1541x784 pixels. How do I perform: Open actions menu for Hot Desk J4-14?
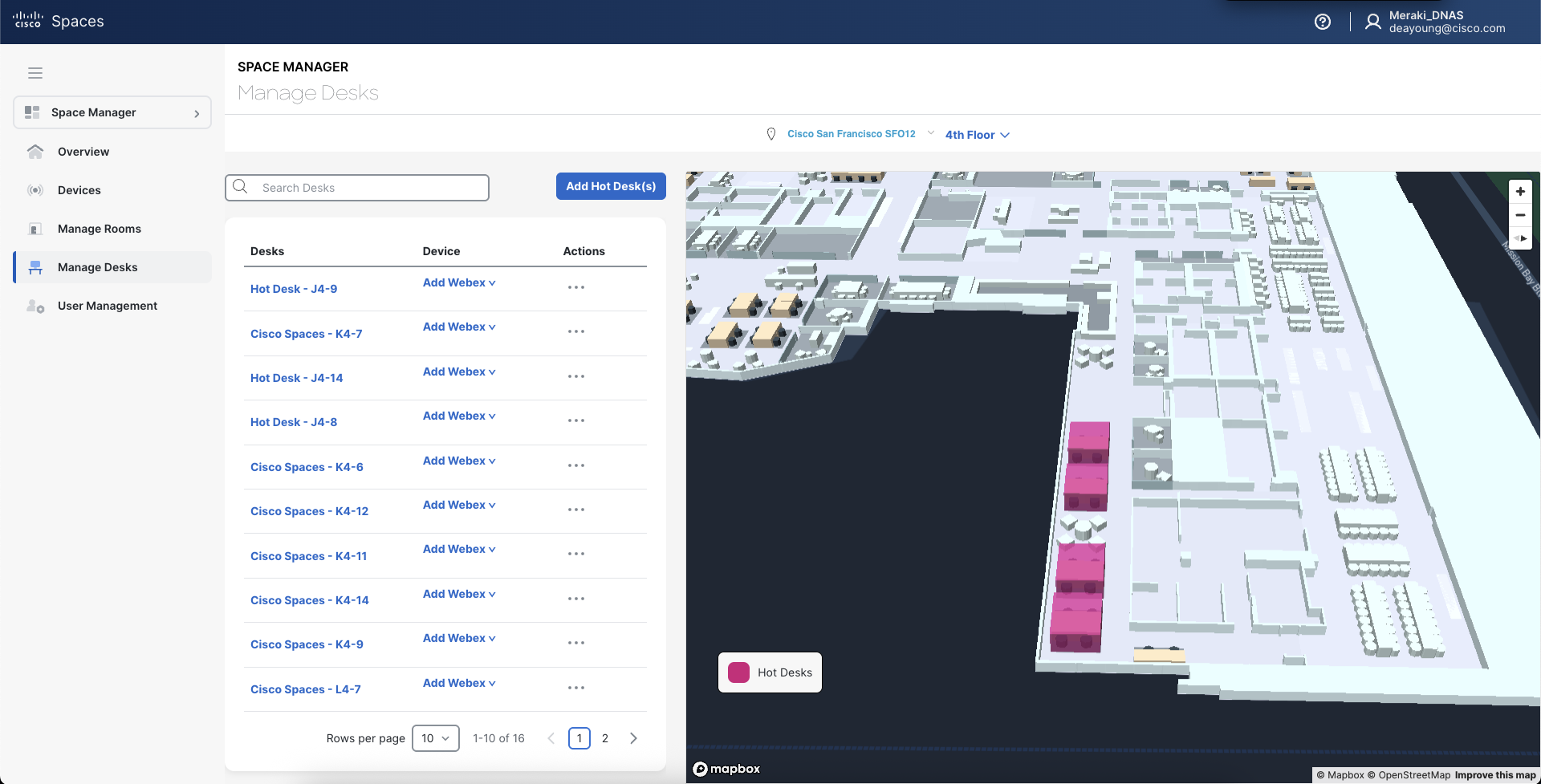[577, 376]
